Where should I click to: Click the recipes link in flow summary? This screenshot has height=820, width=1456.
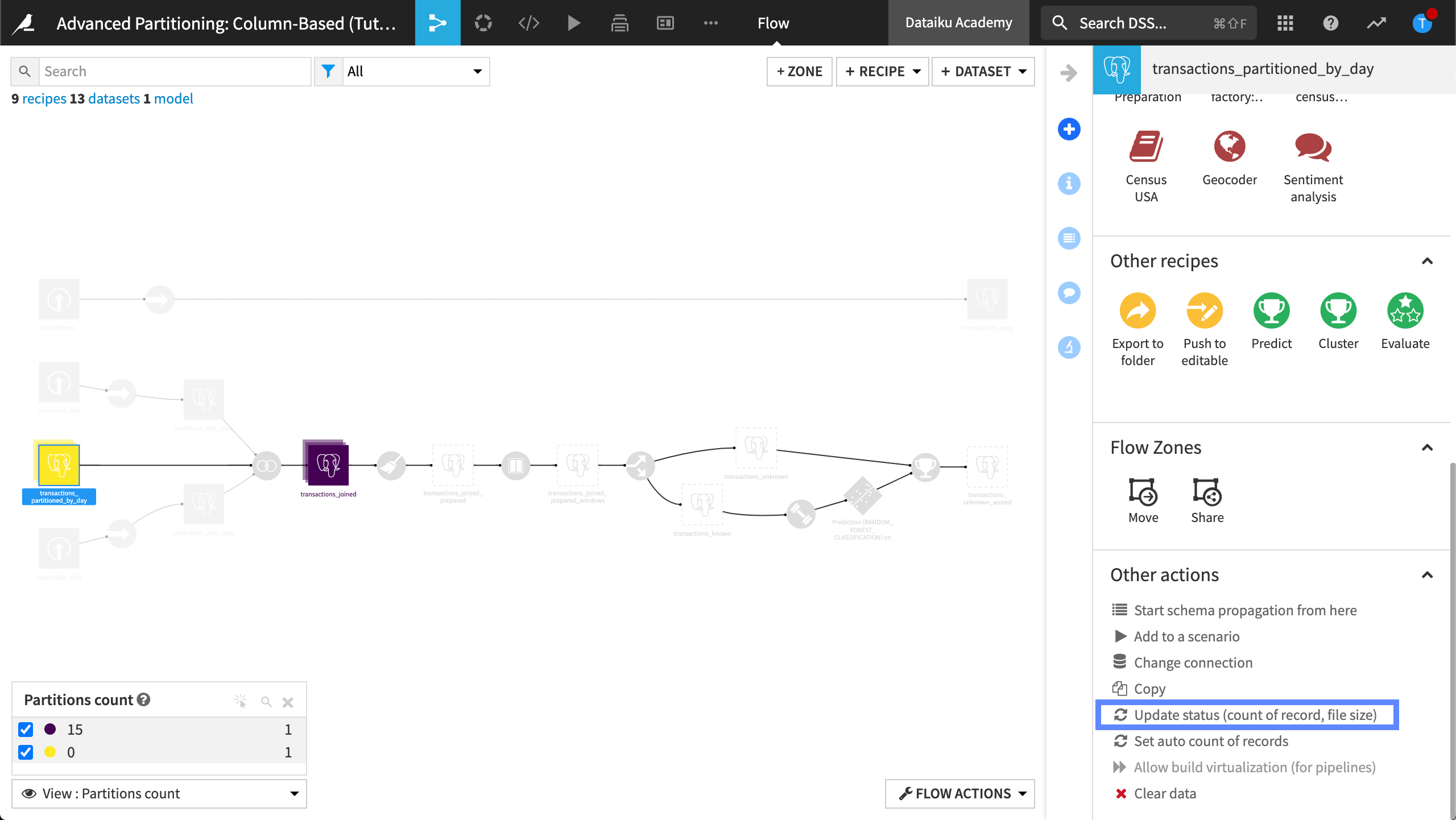click(44, 98)
